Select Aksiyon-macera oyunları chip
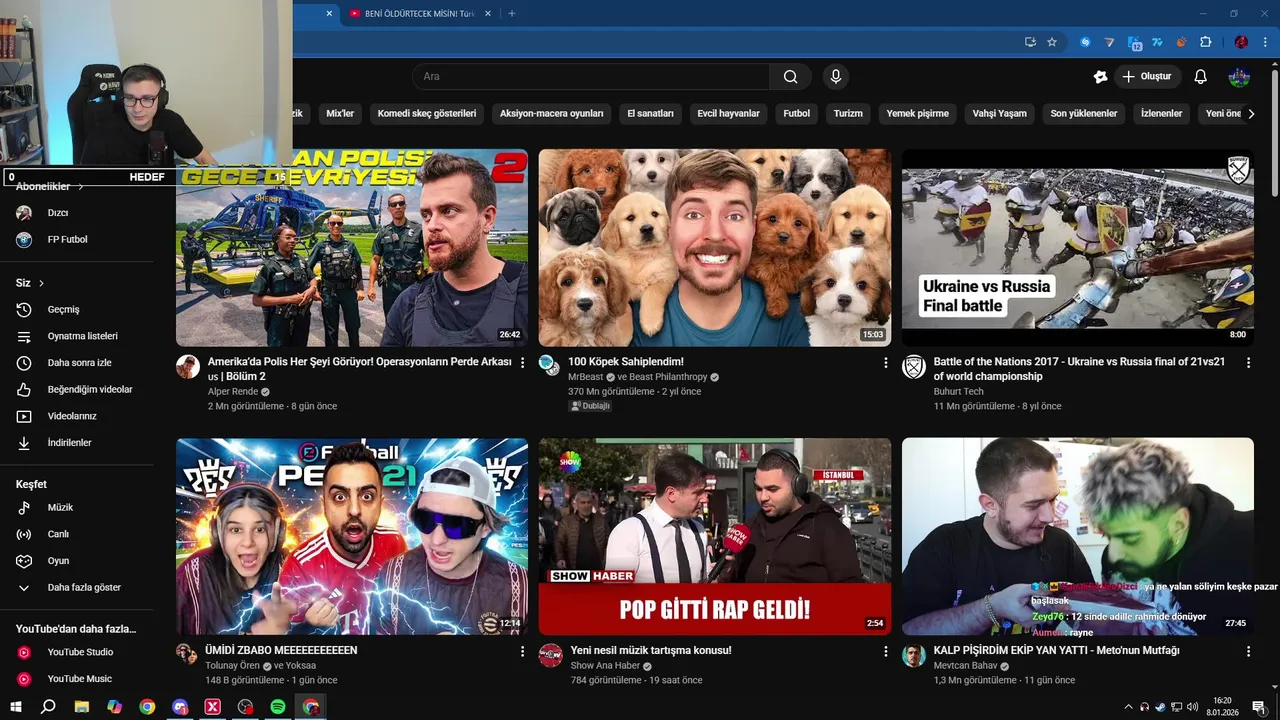This screenshot has width=1280, height=720. click(552, 114)
